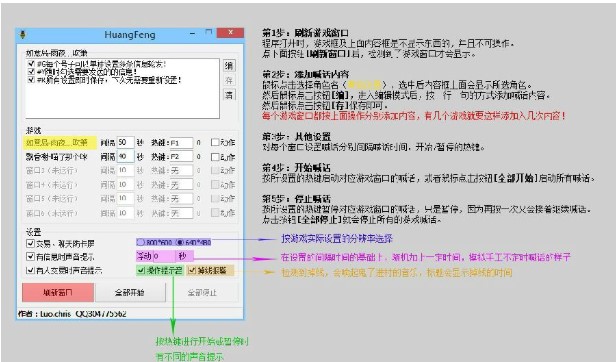Click the HuangFeng app icon in title bar
This screenshot has height=362, width=616.
tap(23, 35)
